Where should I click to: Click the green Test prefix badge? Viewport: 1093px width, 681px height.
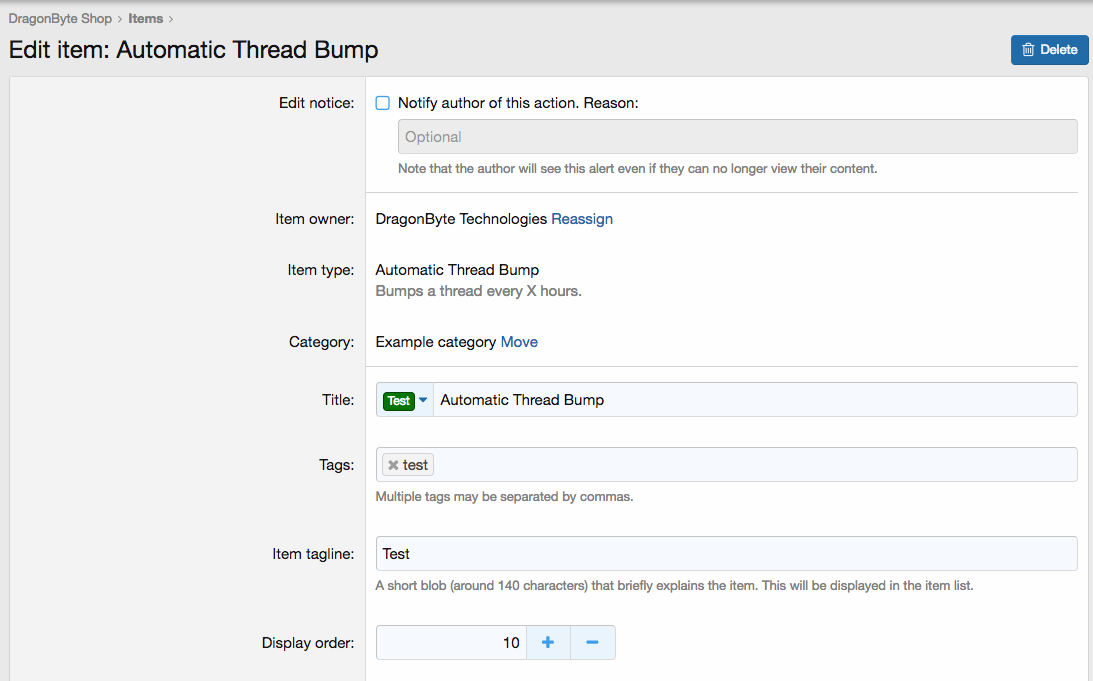tap(398, 401)
